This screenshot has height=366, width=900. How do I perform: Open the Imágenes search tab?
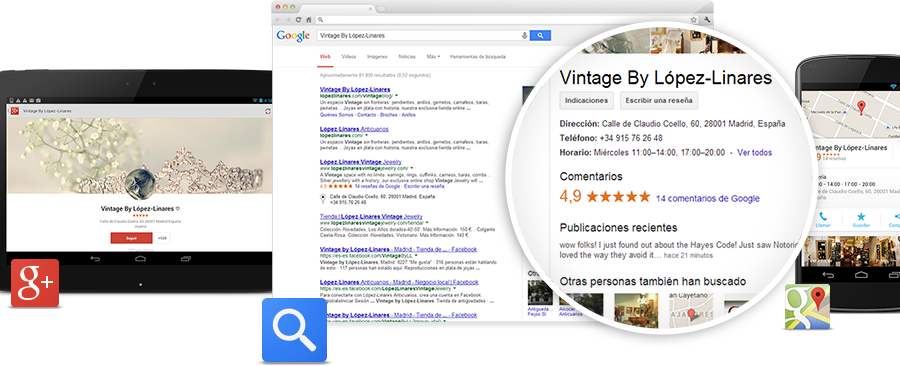click(377, 57)
